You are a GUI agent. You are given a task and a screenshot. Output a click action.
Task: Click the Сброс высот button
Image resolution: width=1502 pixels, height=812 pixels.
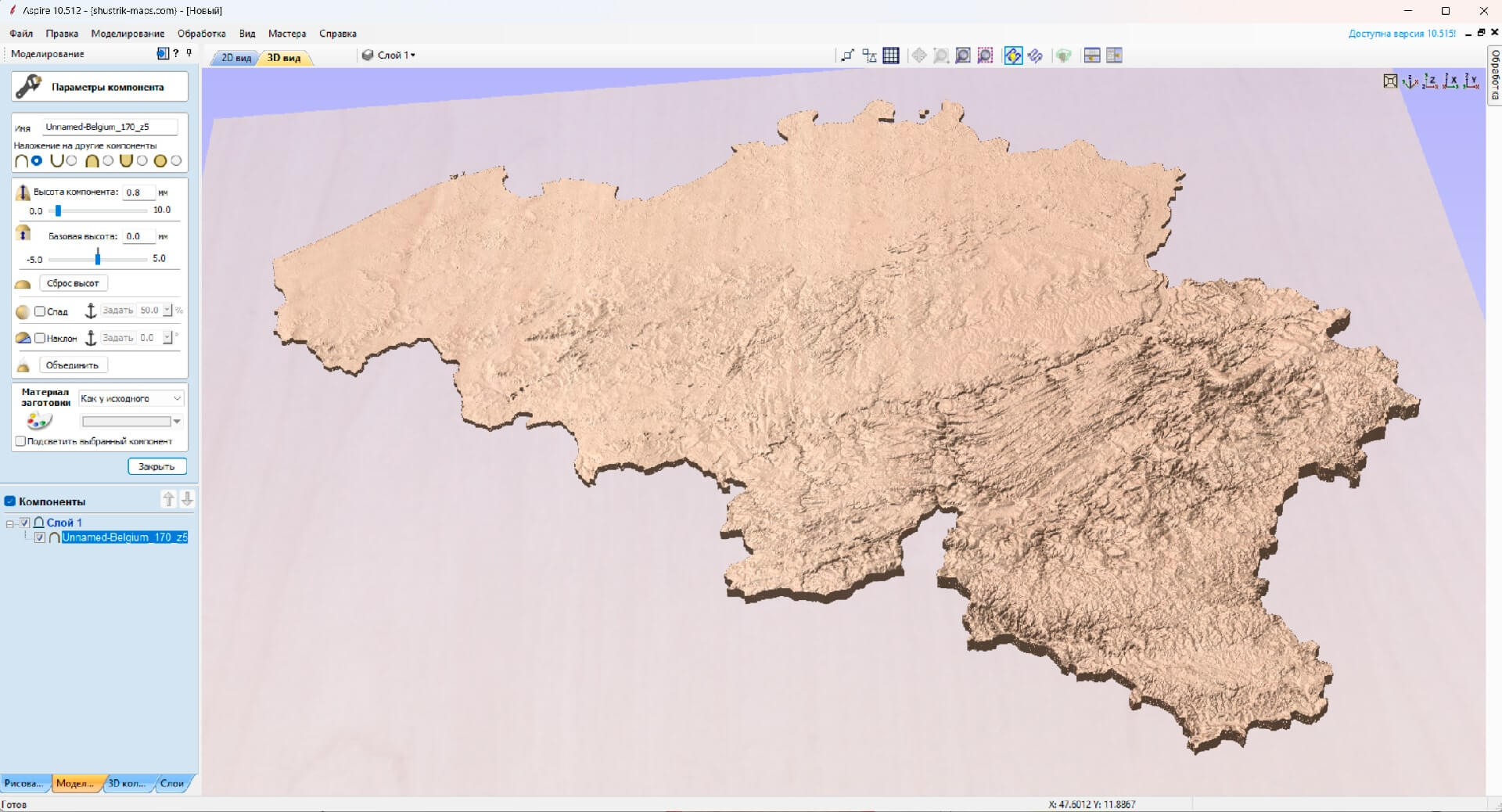point(73,283)
